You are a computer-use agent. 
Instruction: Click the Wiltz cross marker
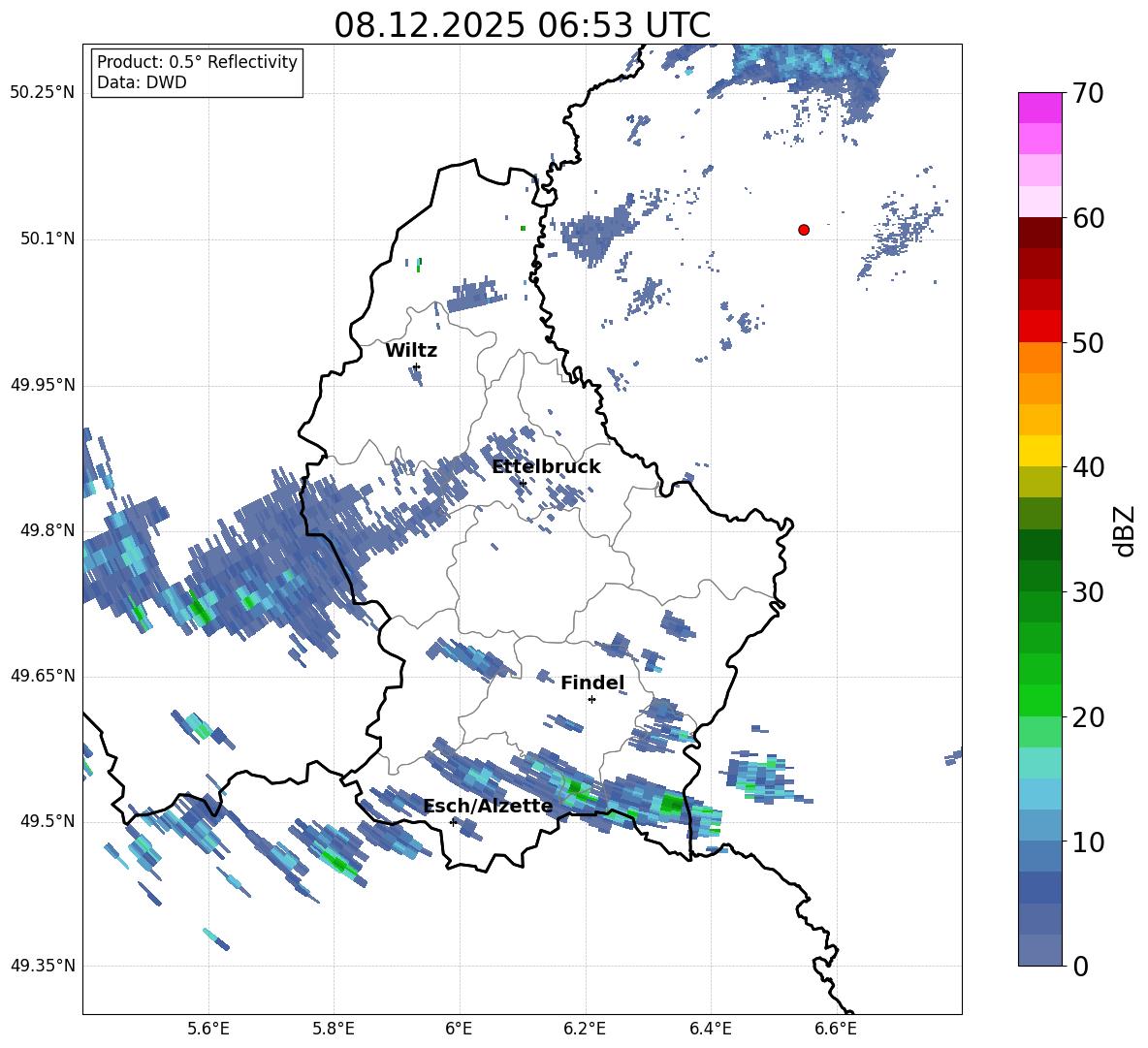[417, 366]
